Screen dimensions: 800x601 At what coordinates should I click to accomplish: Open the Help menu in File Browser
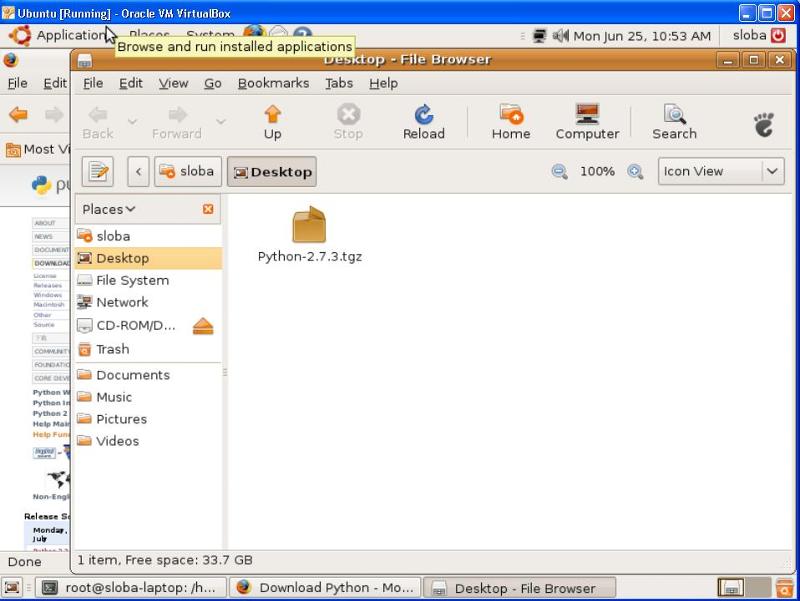[x=384, y=83]
